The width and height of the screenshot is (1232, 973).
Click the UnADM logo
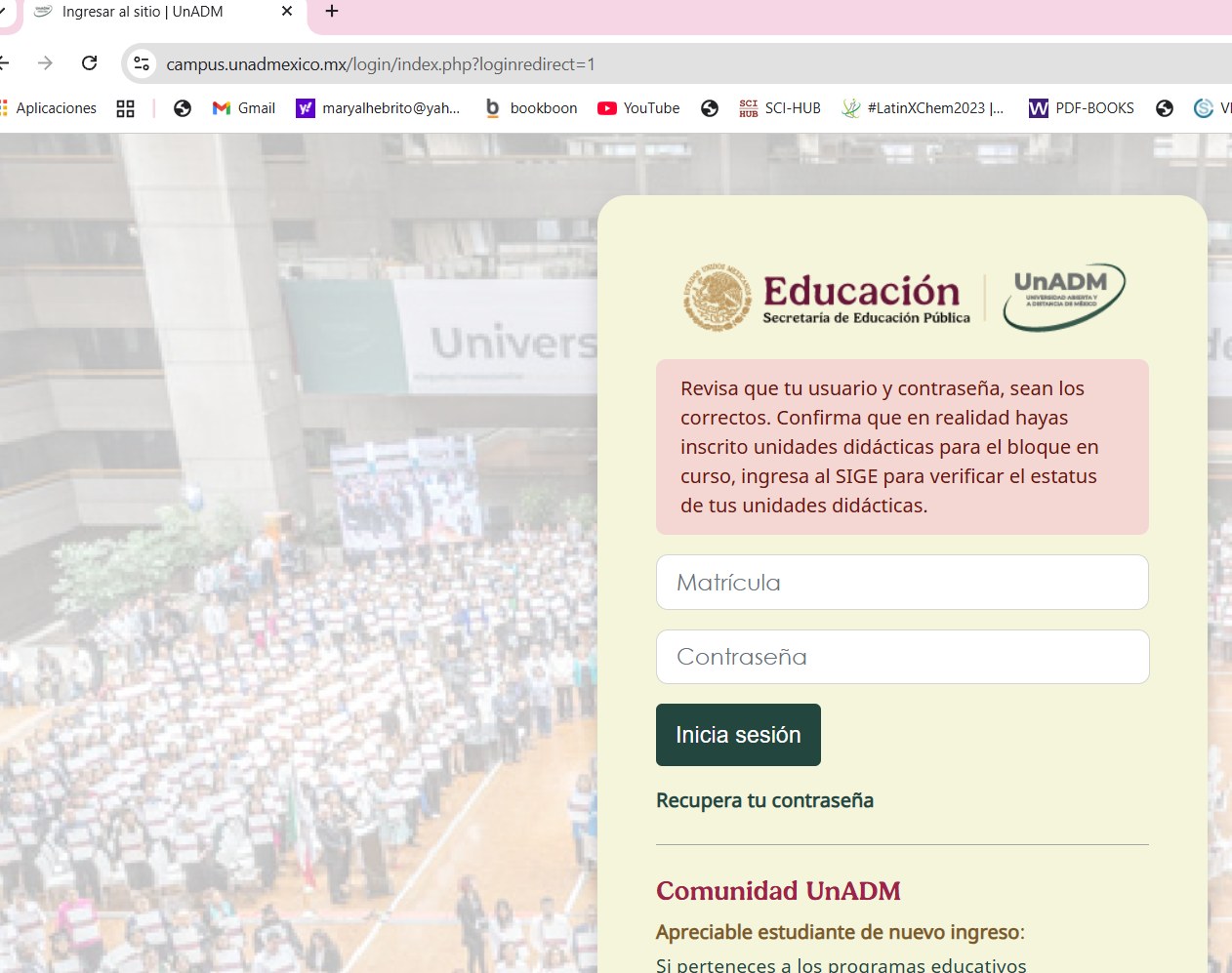[x=1064, y=297]
